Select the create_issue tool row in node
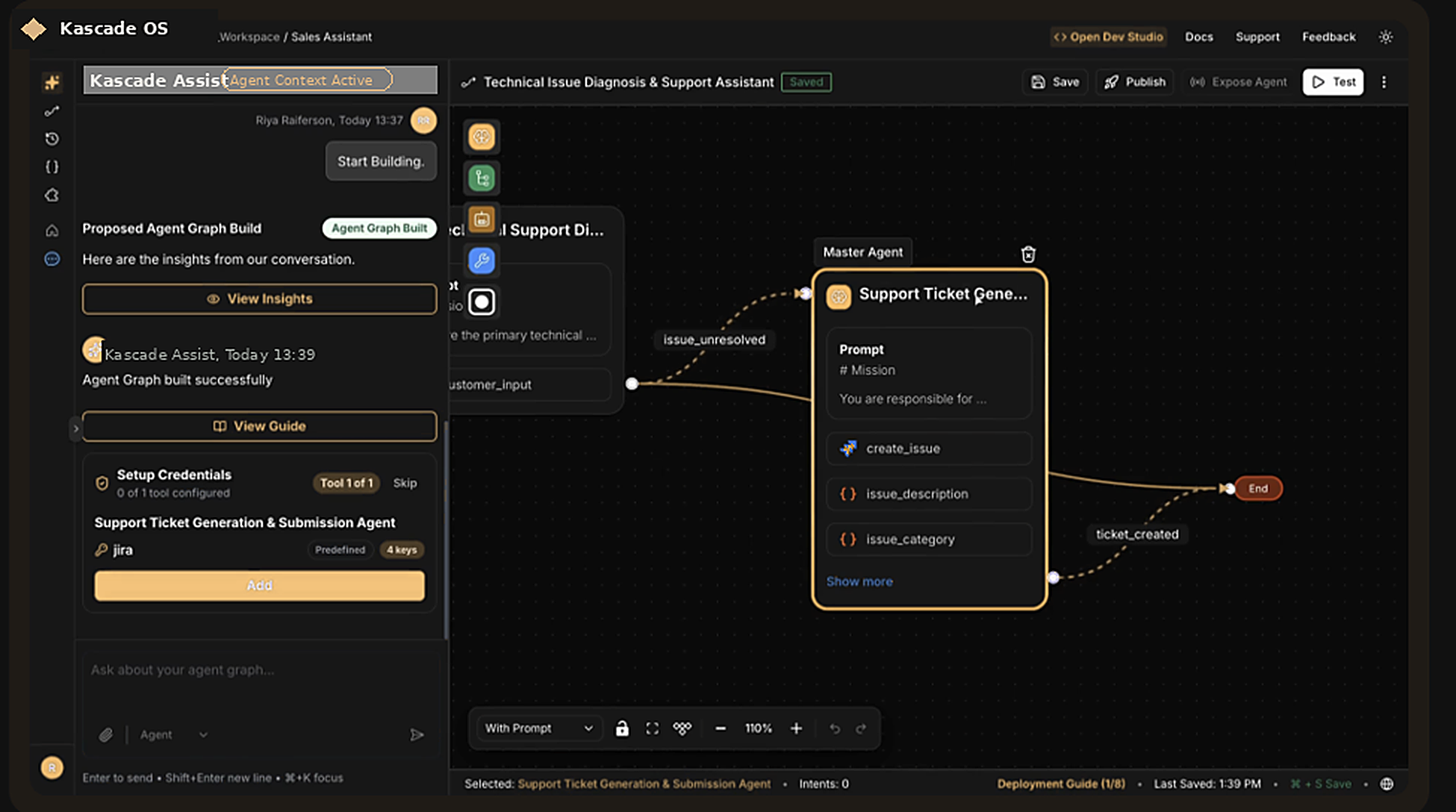Screen dimensions: 1456x812 929,449
